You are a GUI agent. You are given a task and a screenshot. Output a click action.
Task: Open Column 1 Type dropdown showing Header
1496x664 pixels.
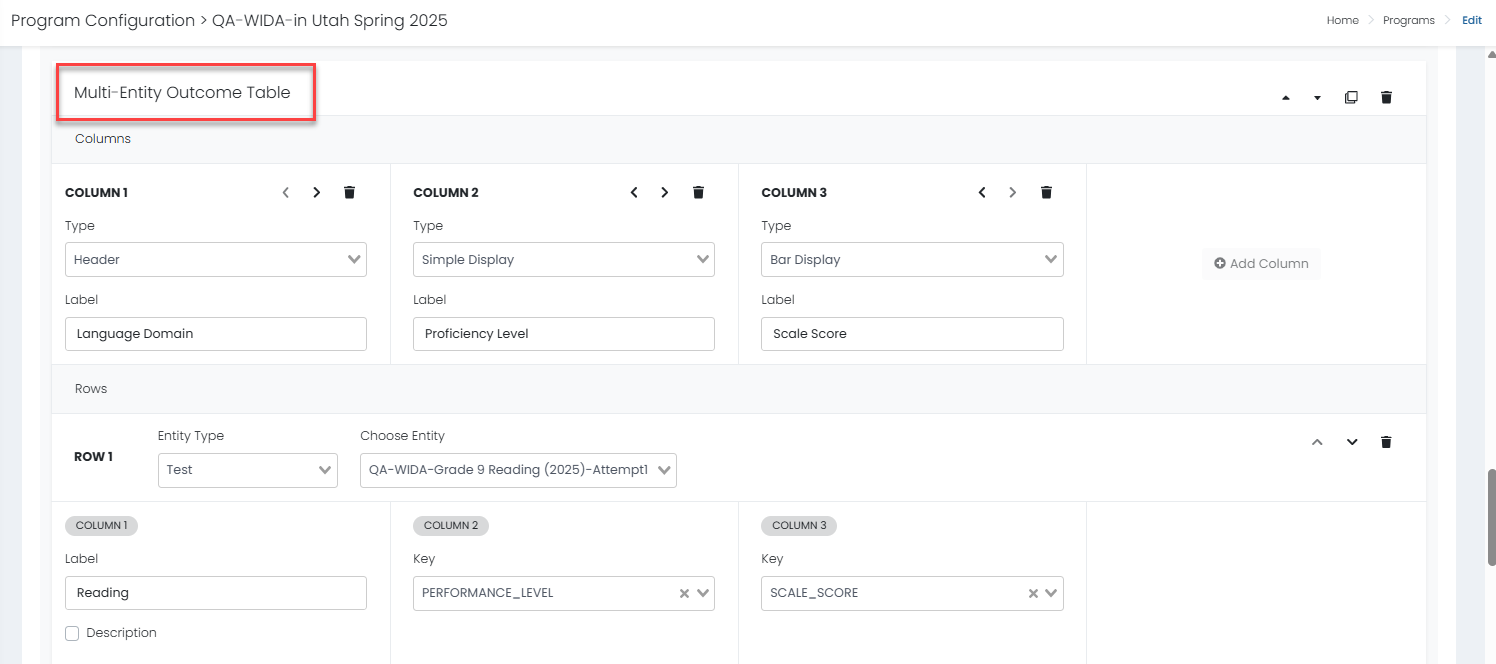point(215,259)
